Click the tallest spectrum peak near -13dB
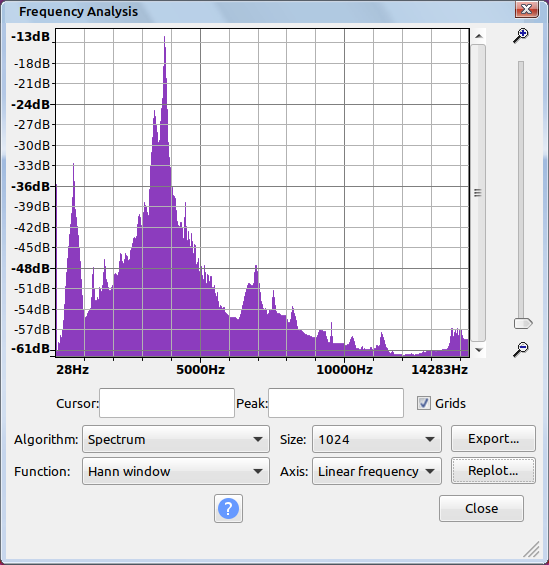Screen dimensions: 549x565 click(165, 37)
